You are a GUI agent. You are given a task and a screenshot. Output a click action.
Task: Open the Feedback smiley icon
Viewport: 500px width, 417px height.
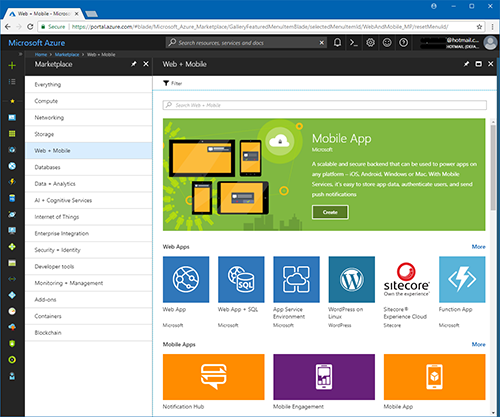pyautogui.click(x=387, y=43)
